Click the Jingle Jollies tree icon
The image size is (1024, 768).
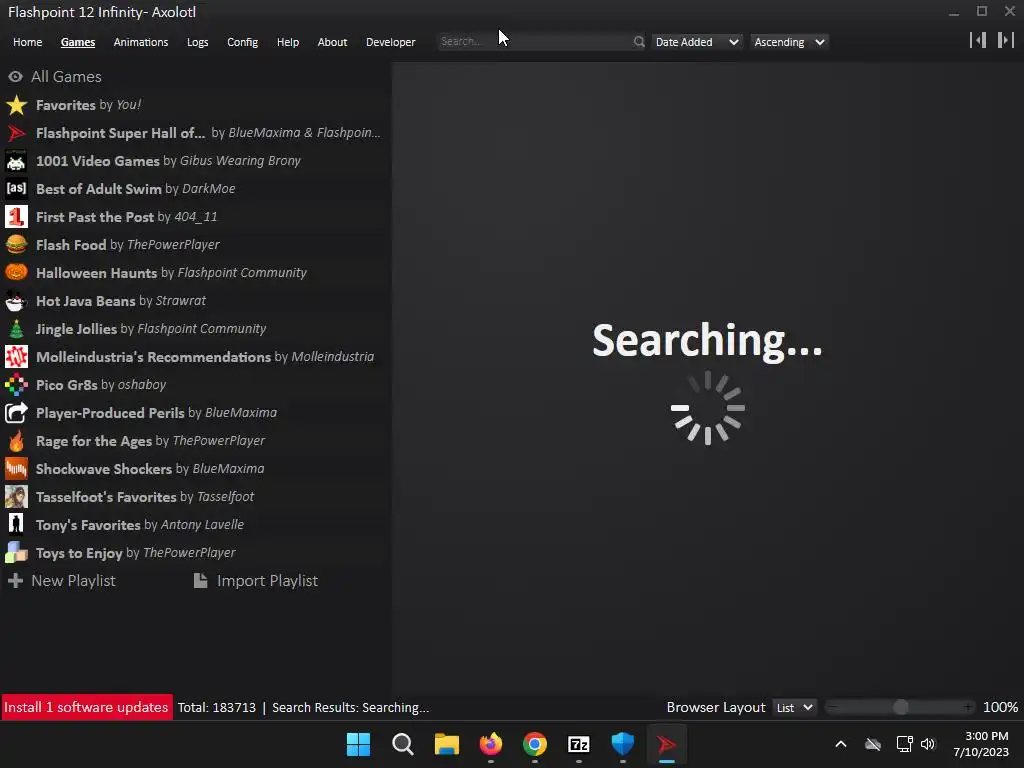16,329
